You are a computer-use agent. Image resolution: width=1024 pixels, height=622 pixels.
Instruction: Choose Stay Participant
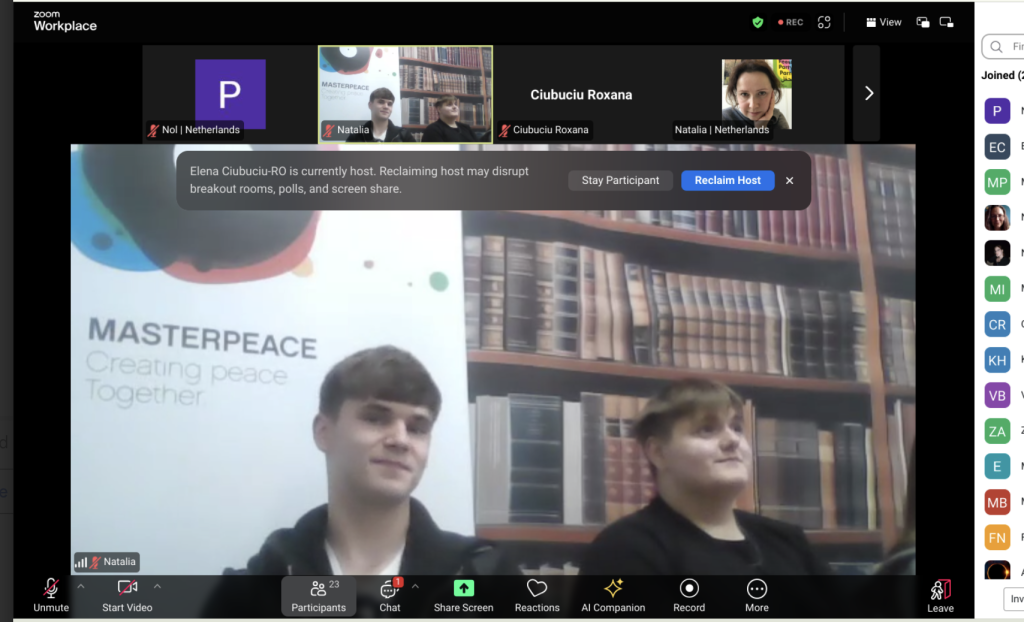point(620,181)
